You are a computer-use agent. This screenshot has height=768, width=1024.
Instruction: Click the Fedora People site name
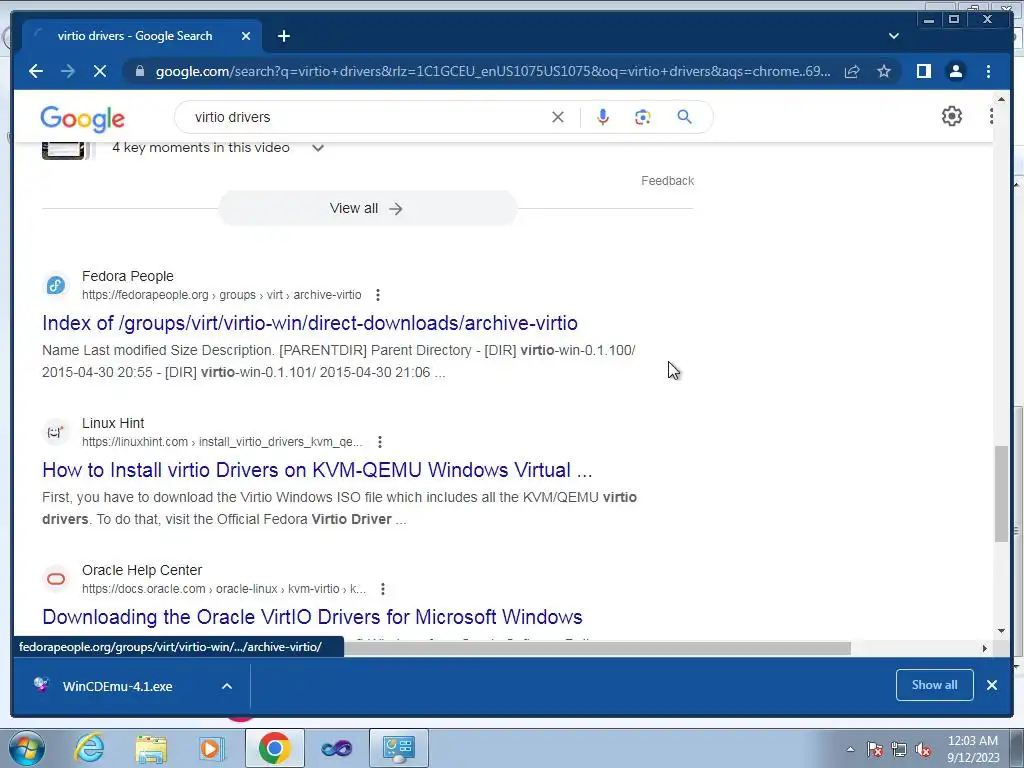point(128,276)
